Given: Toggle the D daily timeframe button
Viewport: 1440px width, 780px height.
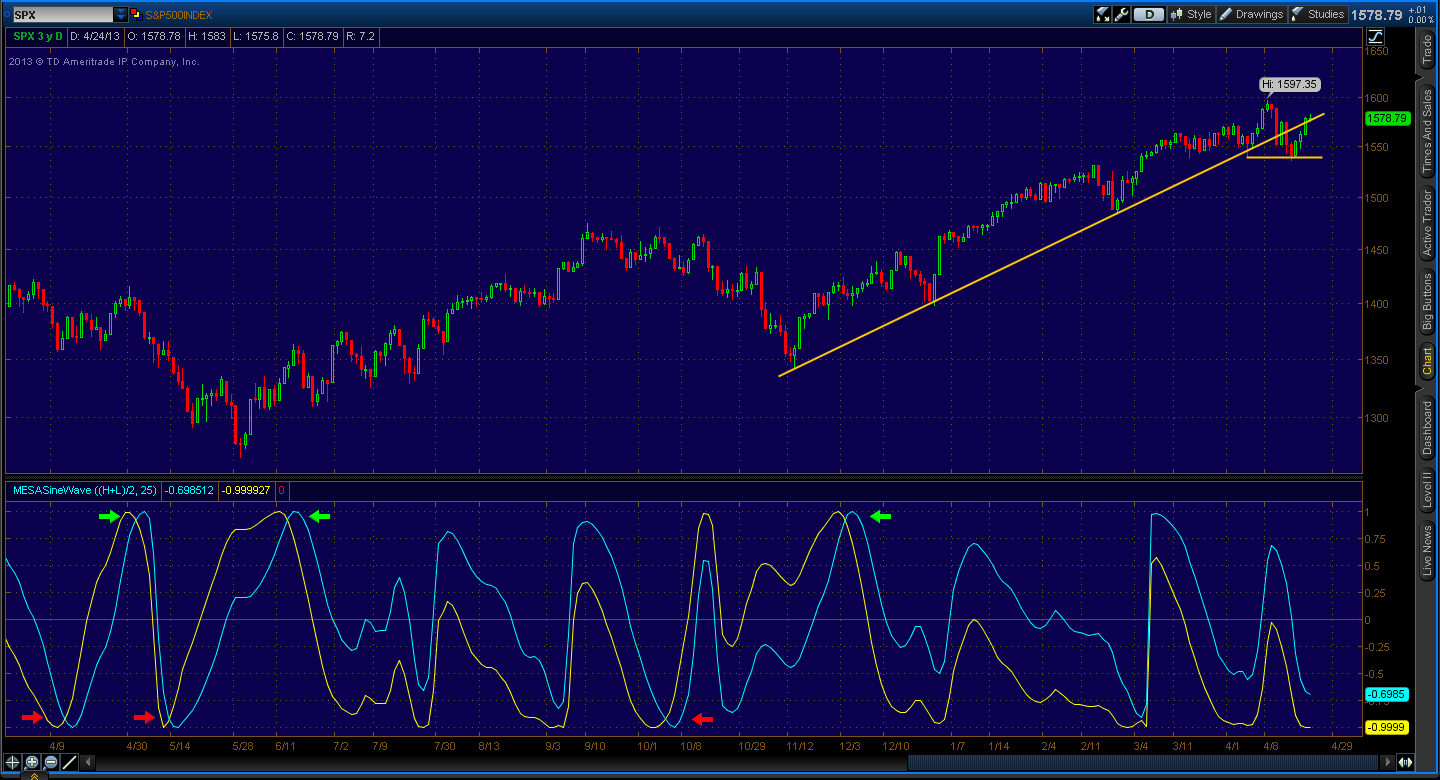Looking at the screenshot, I should click(1147, 14).
